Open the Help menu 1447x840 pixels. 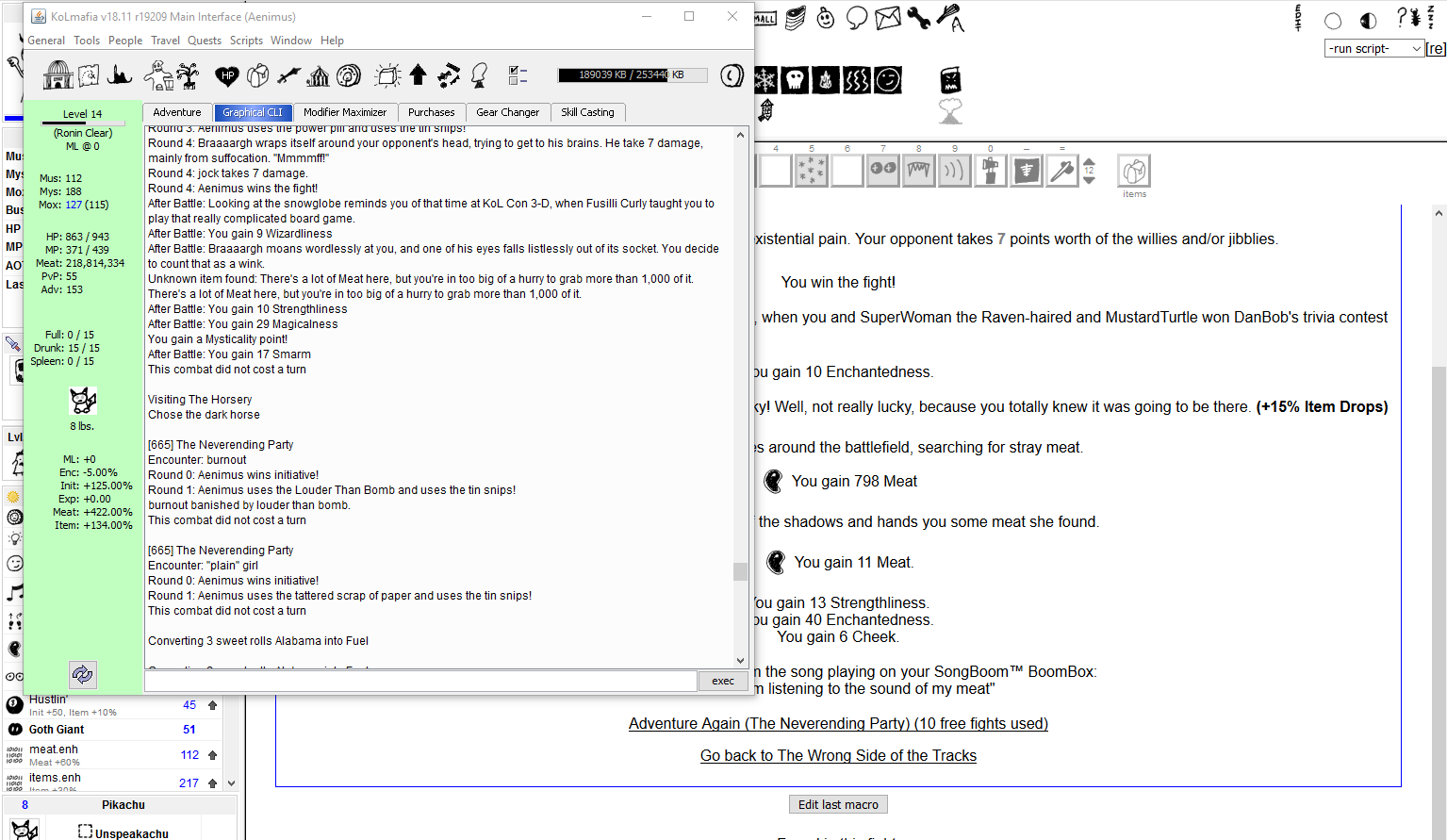[332, 41]
